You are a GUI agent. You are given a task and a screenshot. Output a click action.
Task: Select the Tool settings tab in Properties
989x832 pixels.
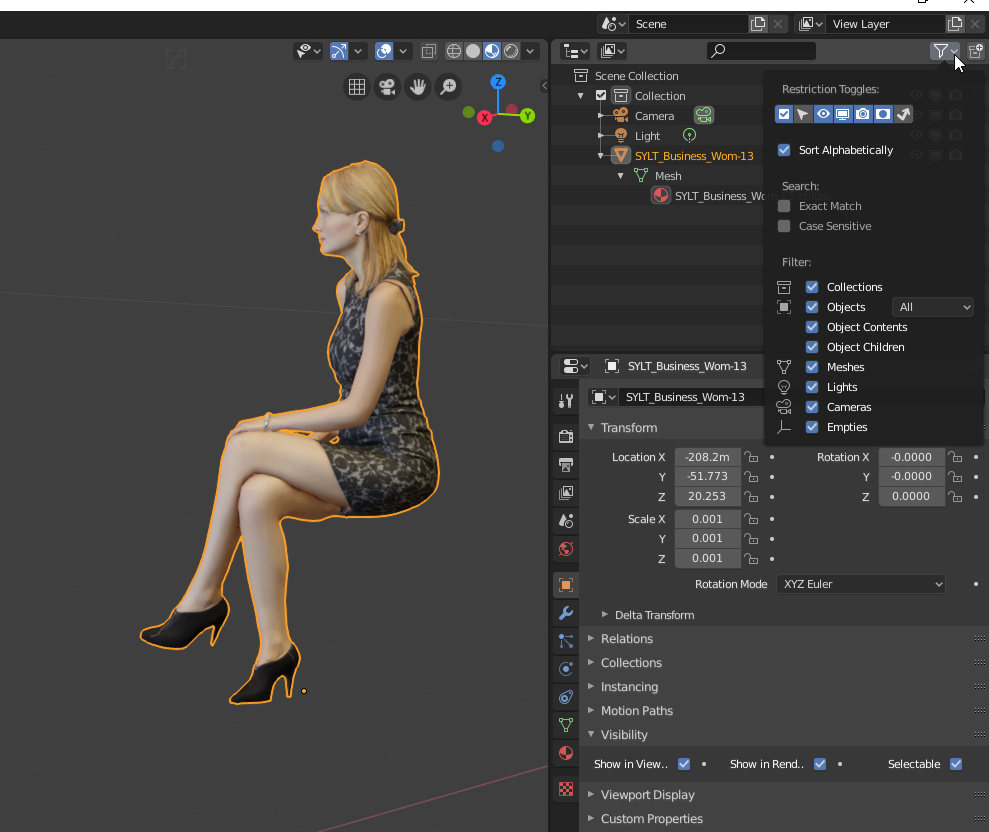pos(565,401)
